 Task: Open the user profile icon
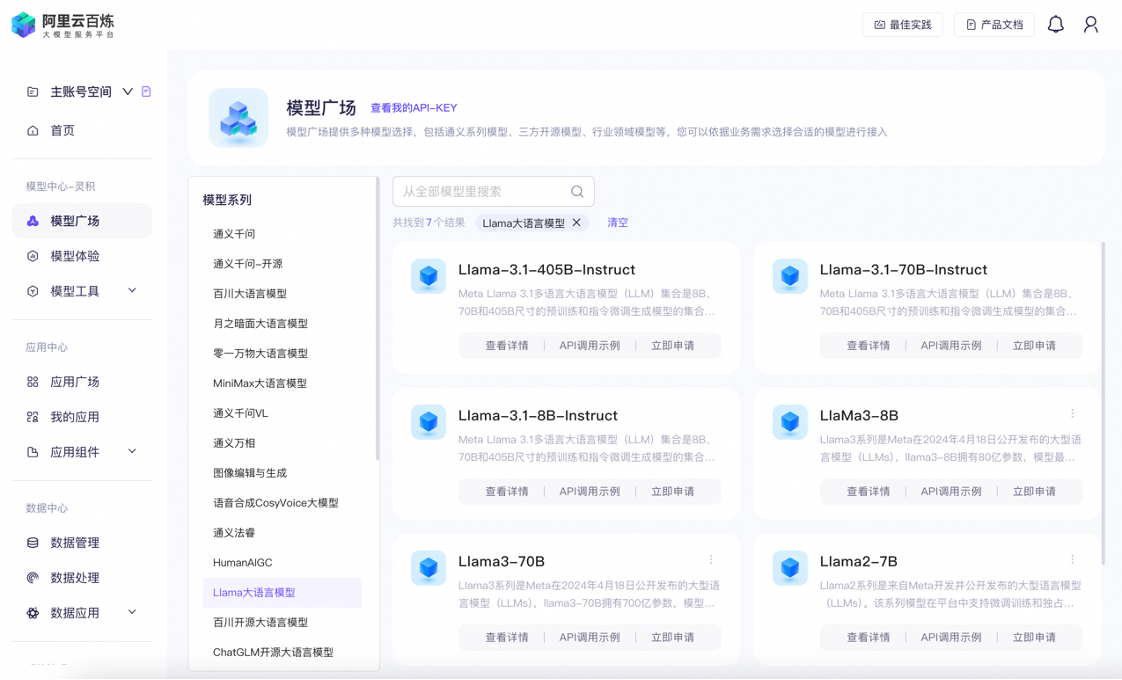pyautogui.click(x=1091, y=24)
